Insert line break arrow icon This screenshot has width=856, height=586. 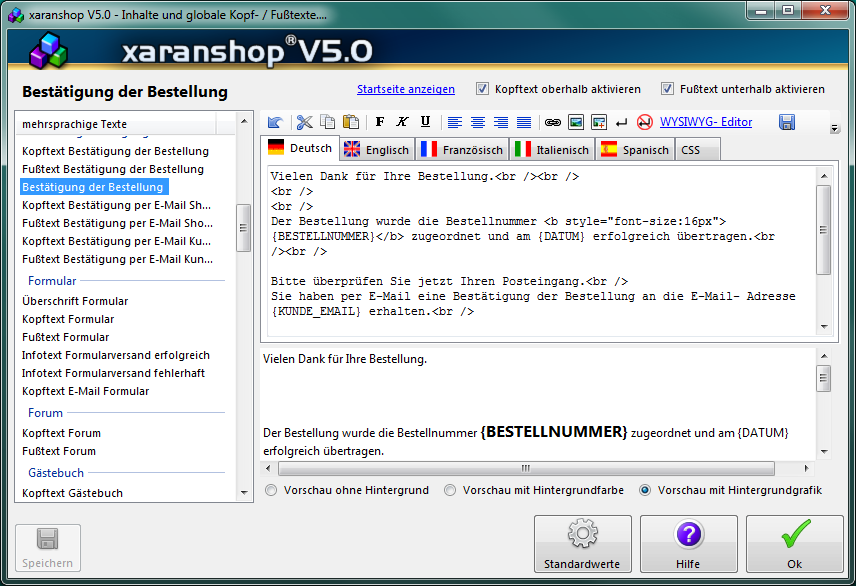click(x=621, y=123)
